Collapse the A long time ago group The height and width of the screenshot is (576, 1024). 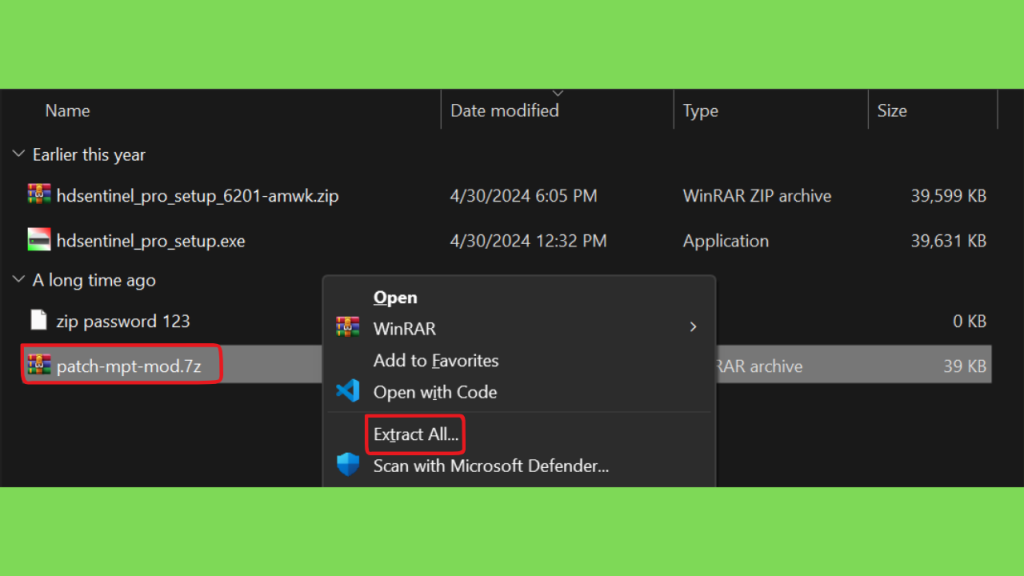pyautogui.click(x=18, y=280)
